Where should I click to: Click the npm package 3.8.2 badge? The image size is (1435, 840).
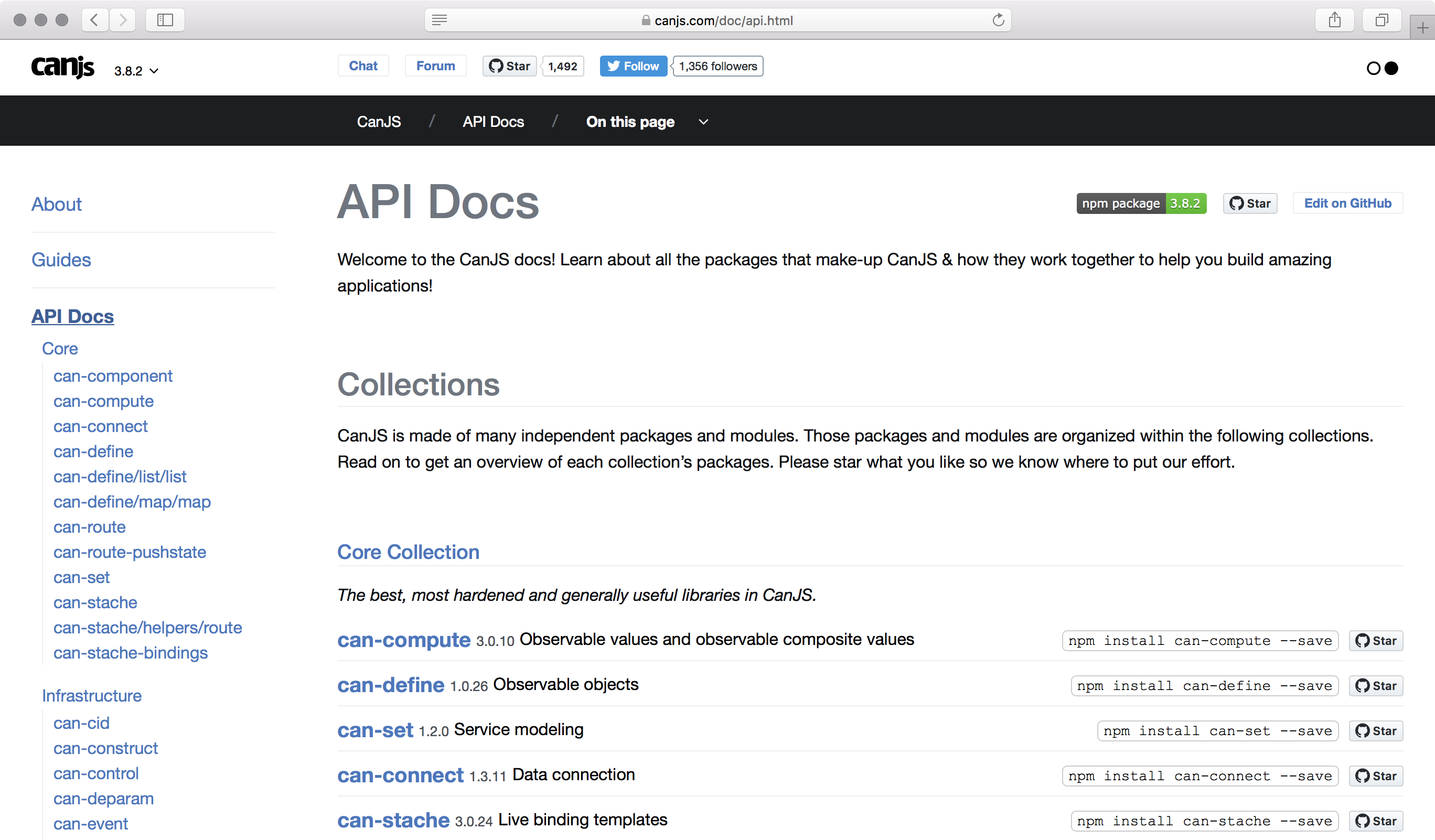(x=1141, y=203)
